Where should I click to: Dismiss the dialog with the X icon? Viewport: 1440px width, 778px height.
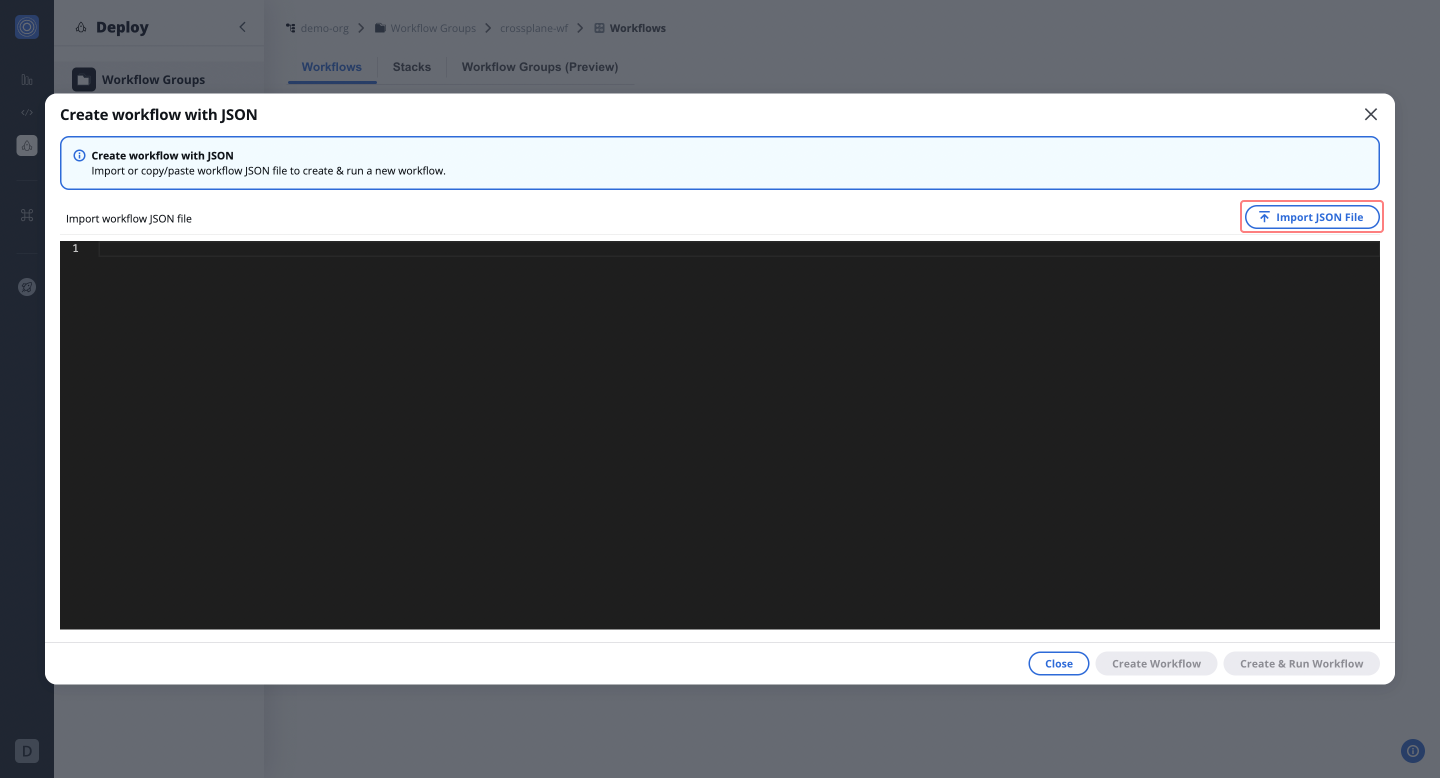coord(1370,115)
